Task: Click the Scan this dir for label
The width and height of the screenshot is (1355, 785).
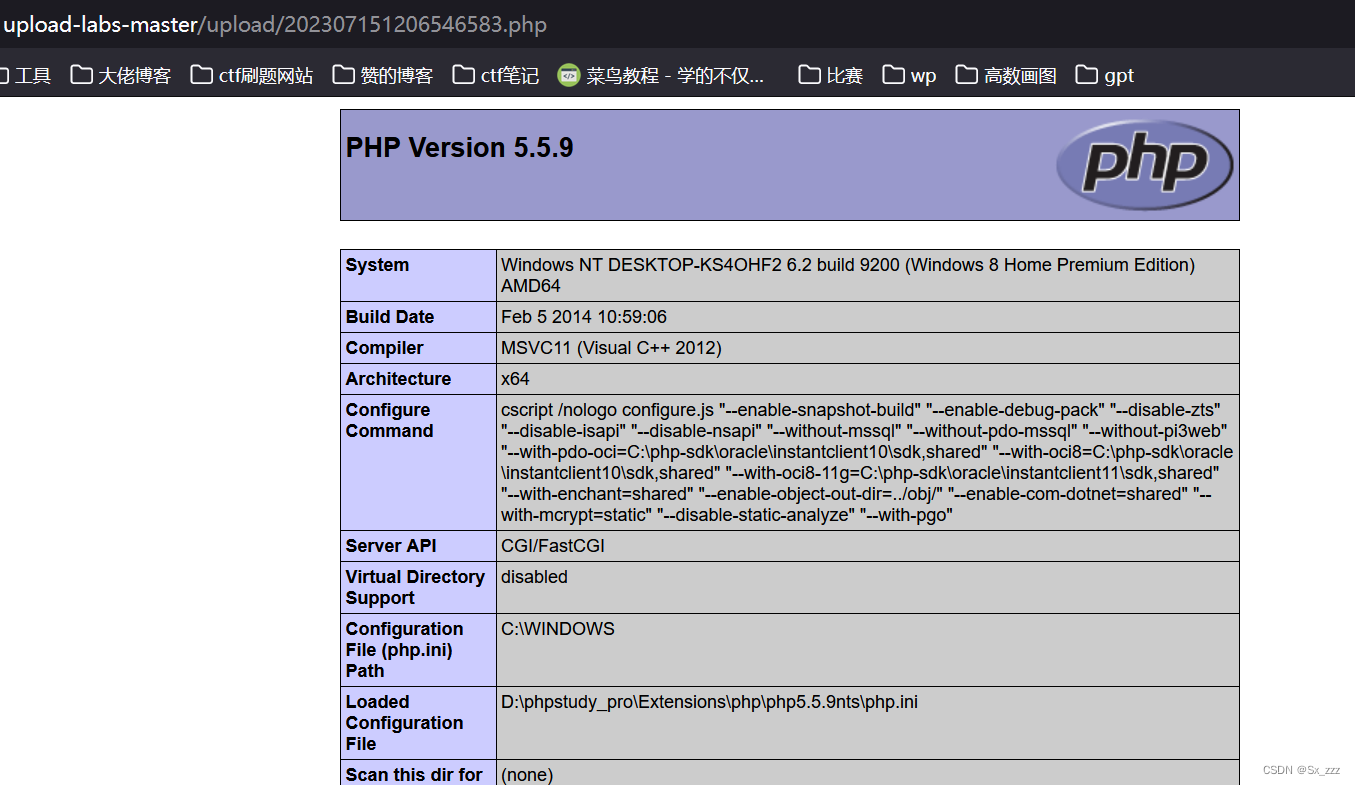Action: coord(414,775)
